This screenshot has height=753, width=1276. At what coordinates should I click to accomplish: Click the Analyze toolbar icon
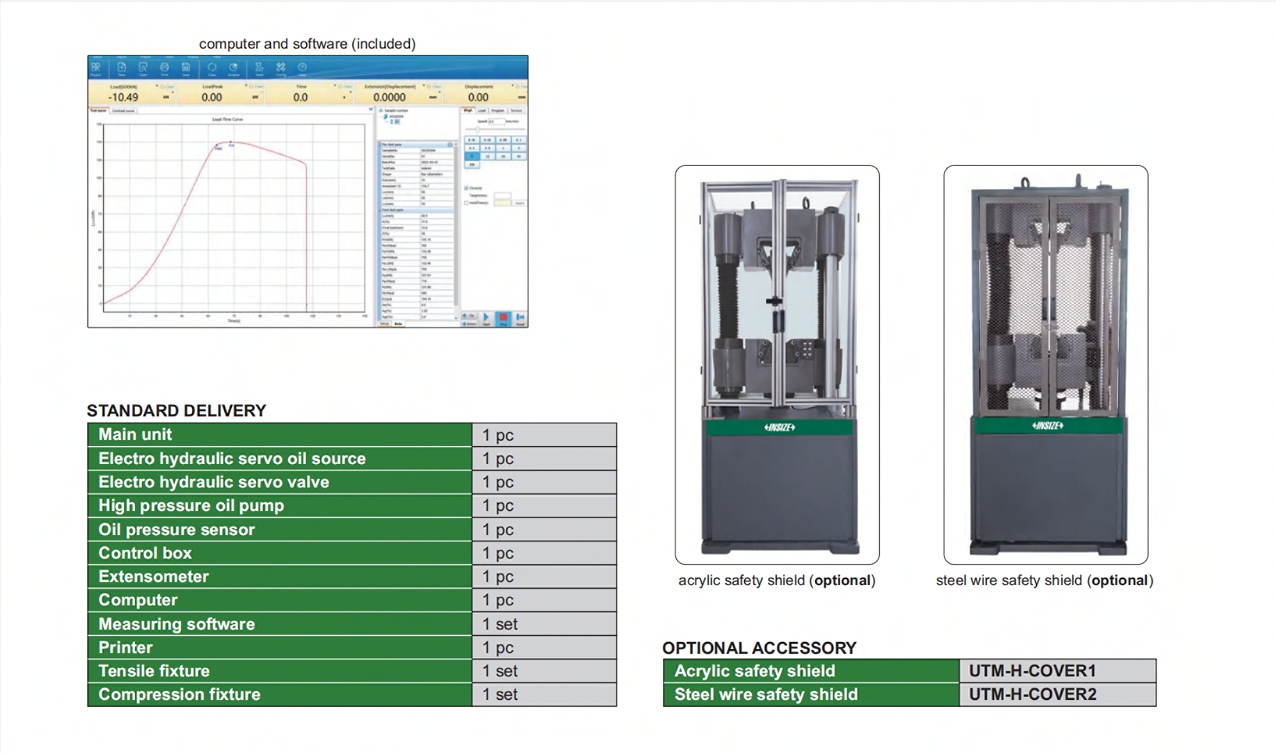pos(233,68)
